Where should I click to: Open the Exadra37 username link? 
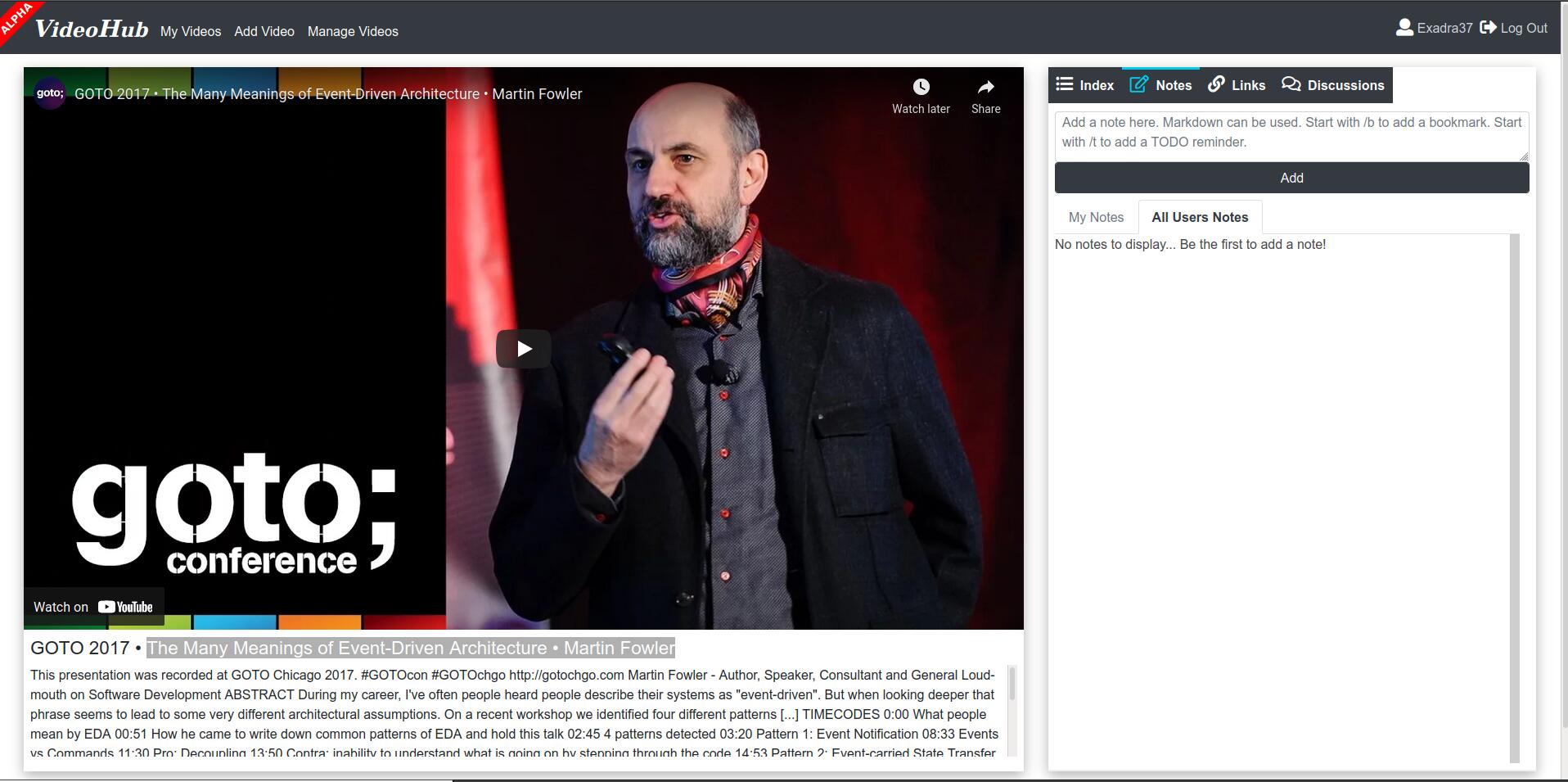(1444, 28)
